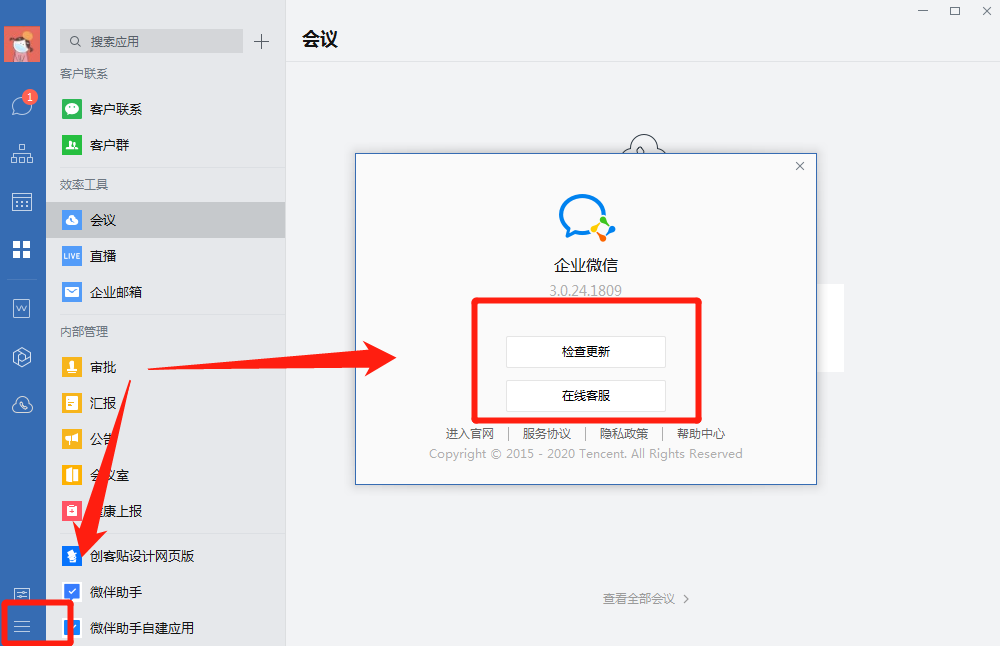The height and width of the screenshot is (646, 1000).
Task: Open 进入官网 link
Action: coord(469,434)
